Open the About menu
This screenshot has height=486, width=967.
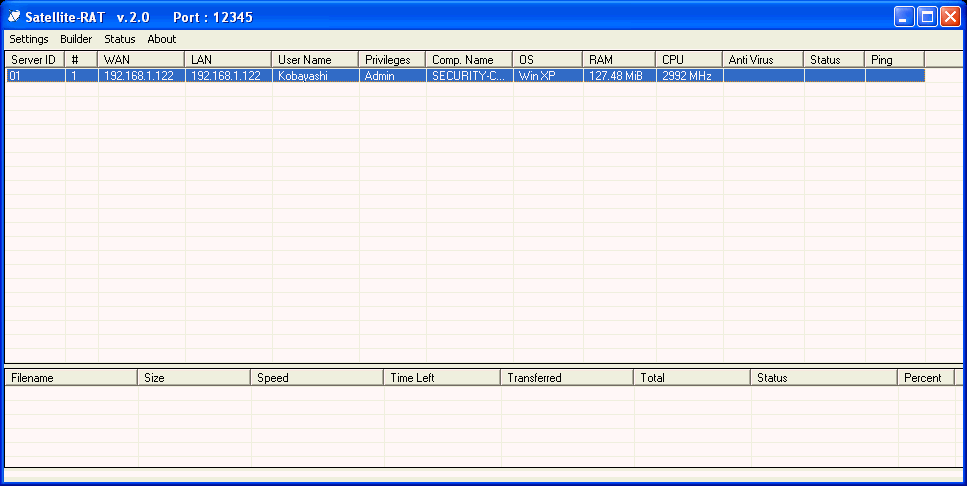point(161,39)
